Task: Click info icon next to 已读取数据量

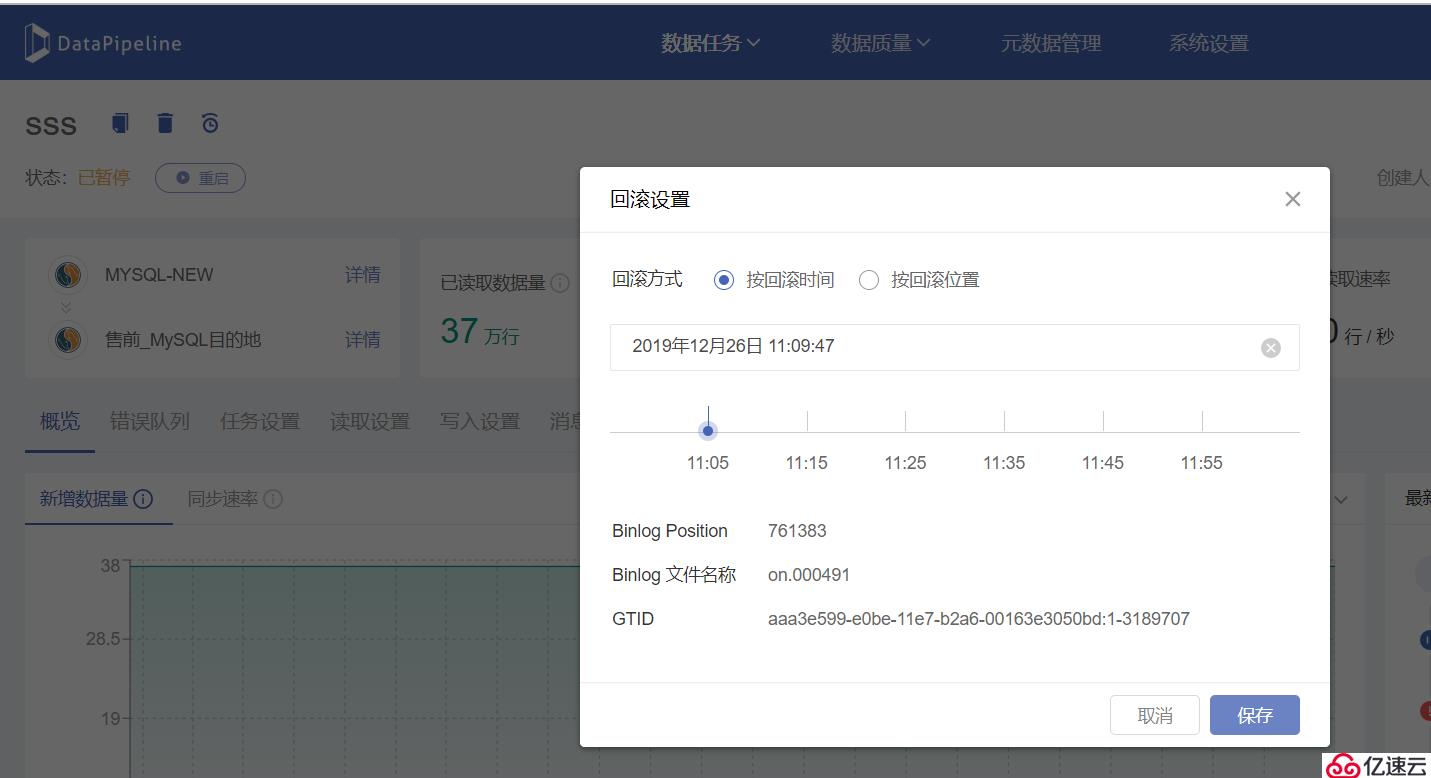Action: [x=560, y=283]
